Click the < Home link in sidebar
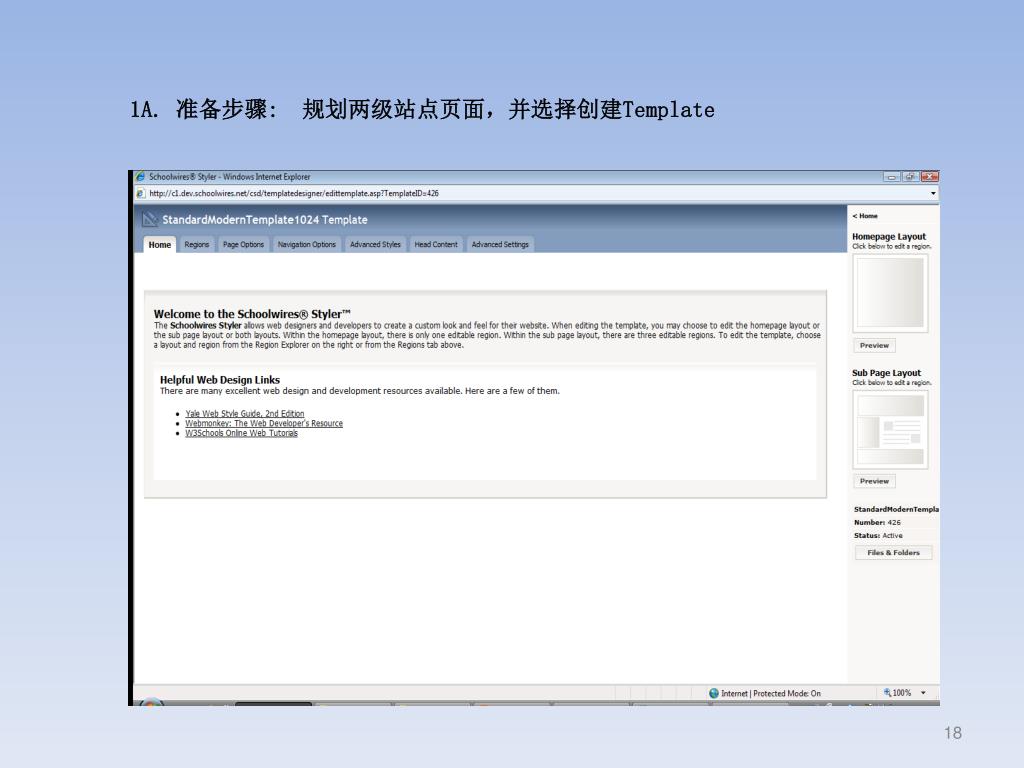 point(865,216)
